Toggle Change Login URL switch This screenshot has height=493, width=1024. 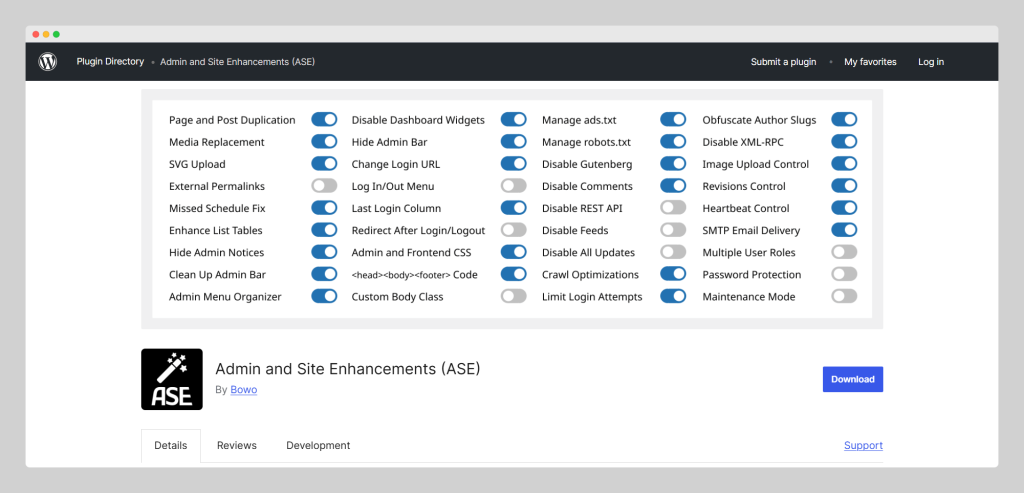[x=513, y=164]
